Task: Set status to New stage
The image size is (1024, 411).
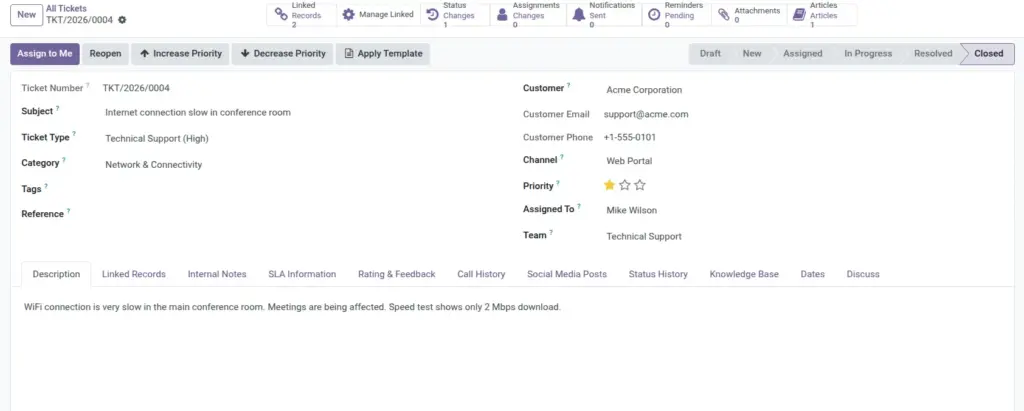Action: coord(752,54)
